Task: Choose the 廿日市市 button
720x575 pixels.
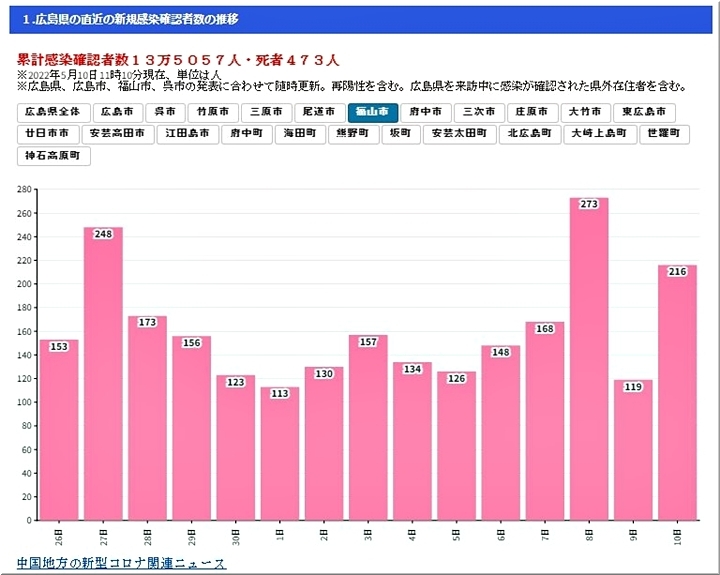Action: click(x=47, y=133)
